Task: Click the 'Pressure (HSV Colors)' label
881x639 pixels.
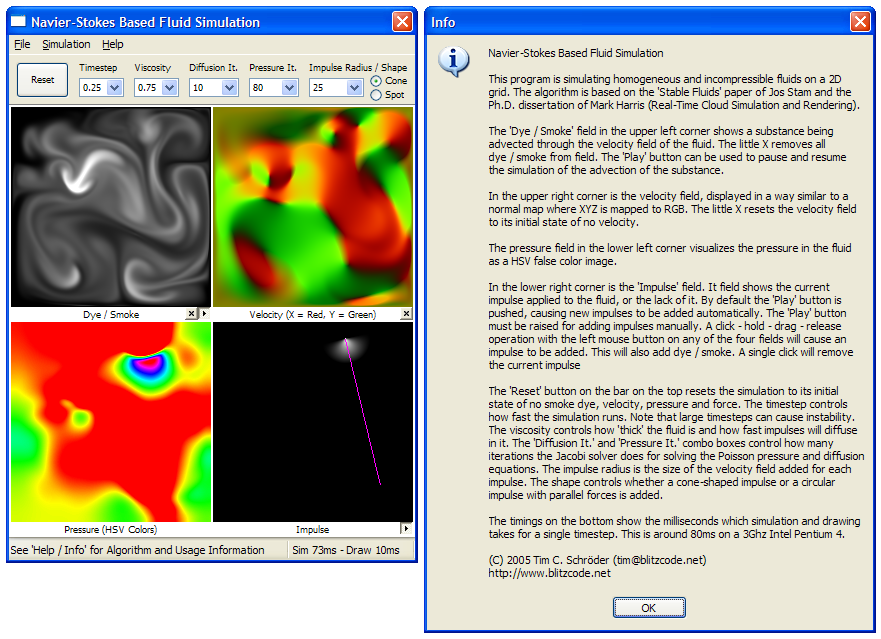Action: tap(111, 529)
